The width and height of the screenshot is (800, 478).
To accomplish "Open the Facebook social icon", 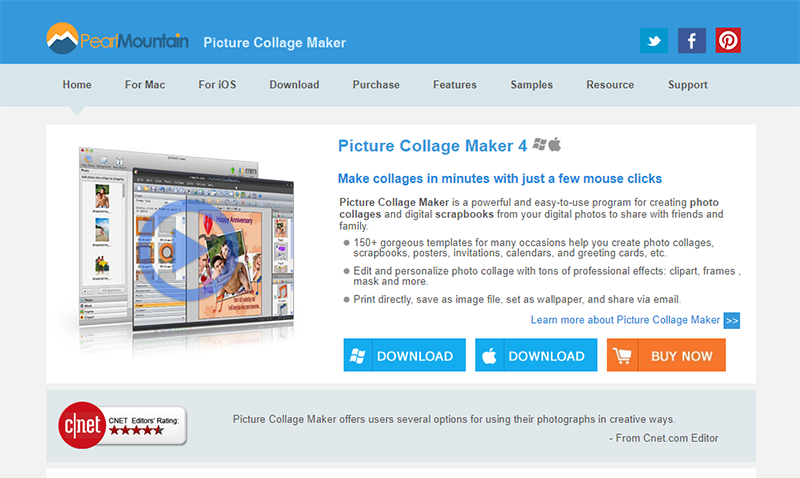I will click(691, 41).
